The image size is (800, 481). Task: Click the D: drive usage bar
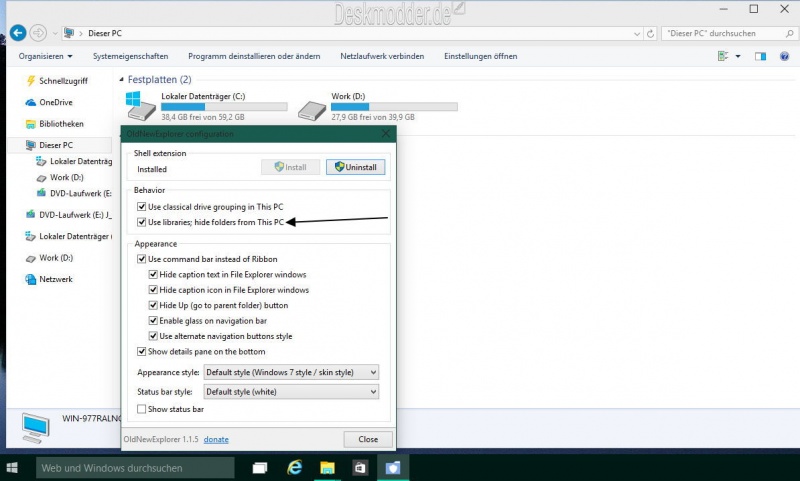394,107
